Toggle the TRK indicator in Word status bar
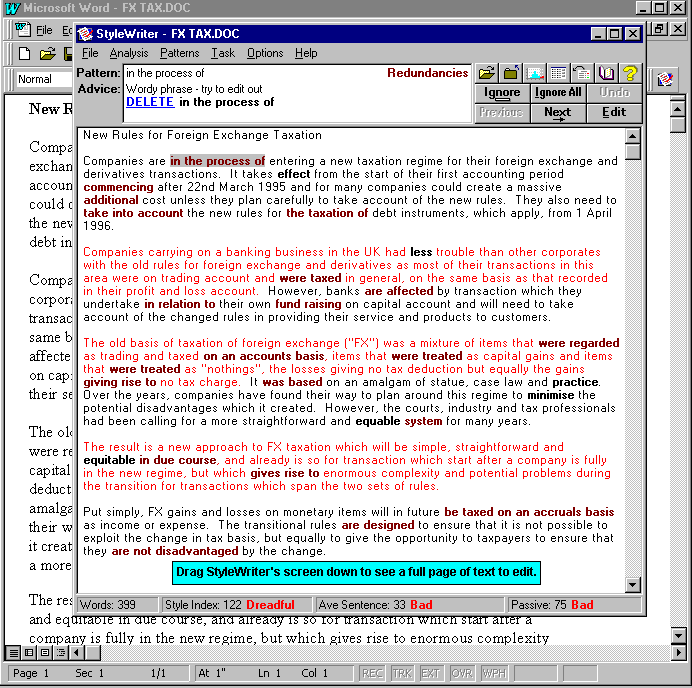The width and height of the screenshot is (692, 688). click(402, 673)
